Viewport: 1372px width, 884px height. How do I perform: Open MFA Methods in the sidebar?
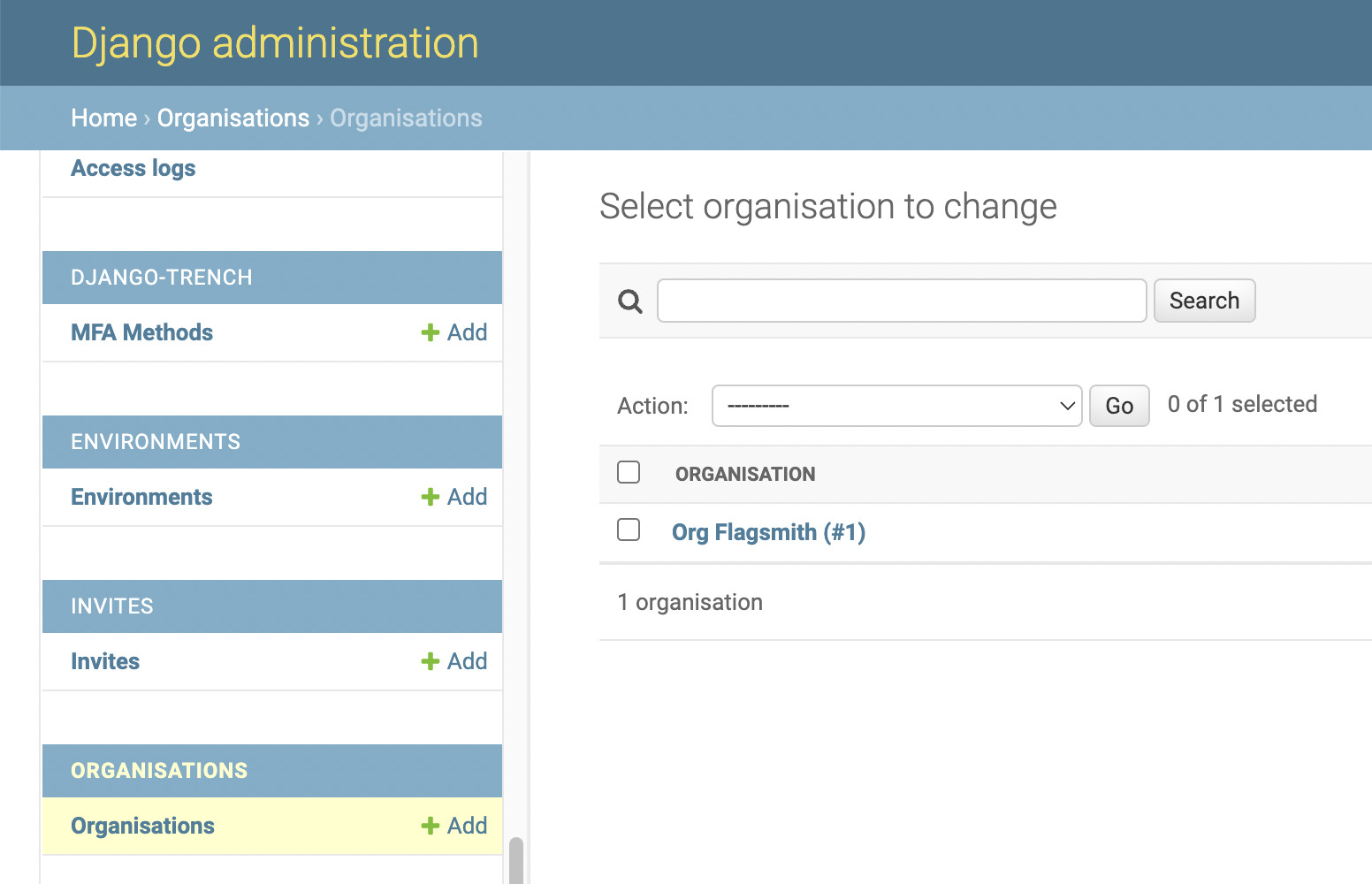pyautogui.click(x=141, y=332)
